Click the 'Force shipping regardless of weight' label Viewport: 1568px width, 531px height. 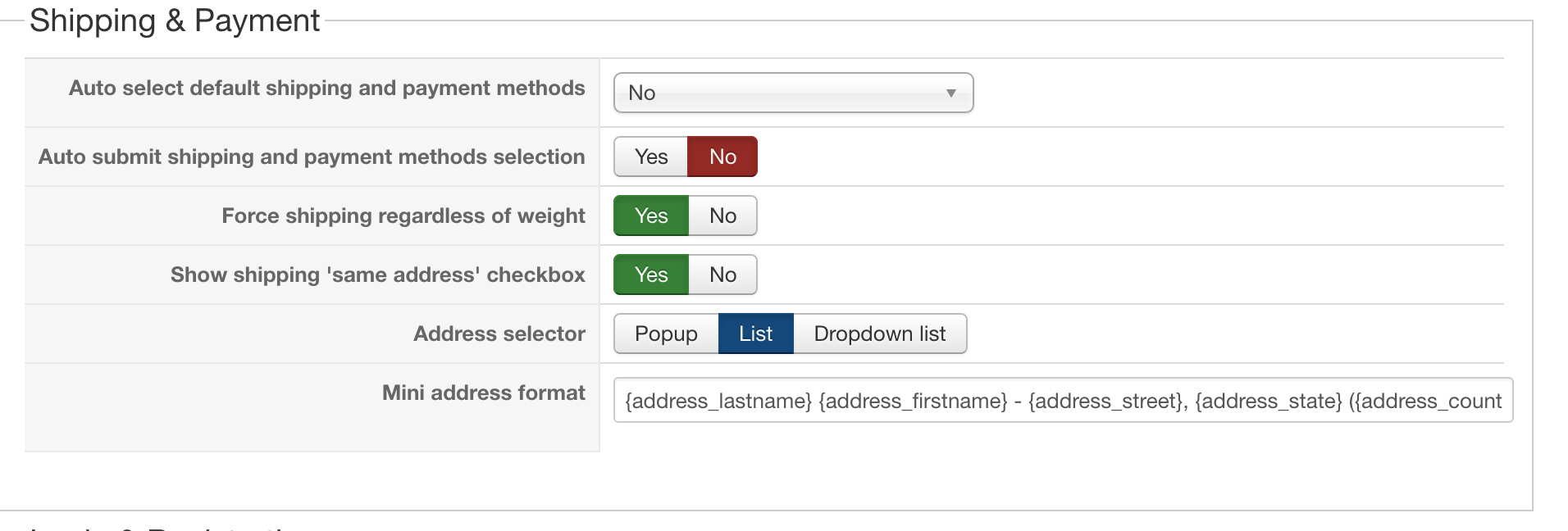click(x=403, y=216)
